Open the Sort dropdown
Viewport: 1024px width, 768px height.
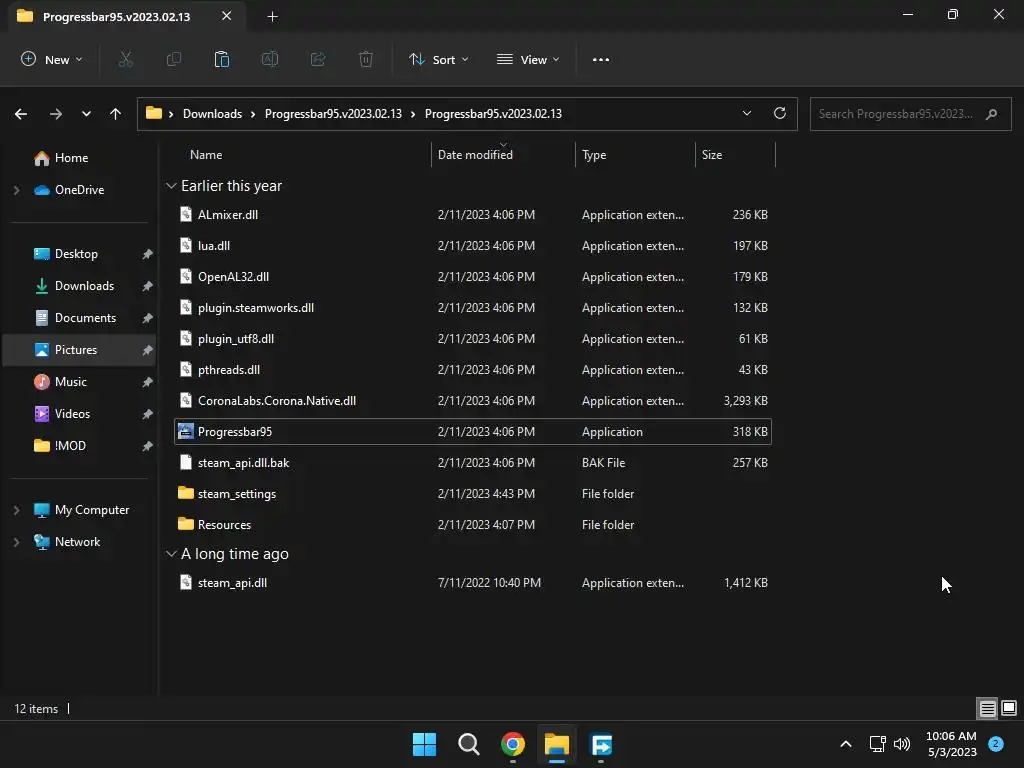coord(439,59)
